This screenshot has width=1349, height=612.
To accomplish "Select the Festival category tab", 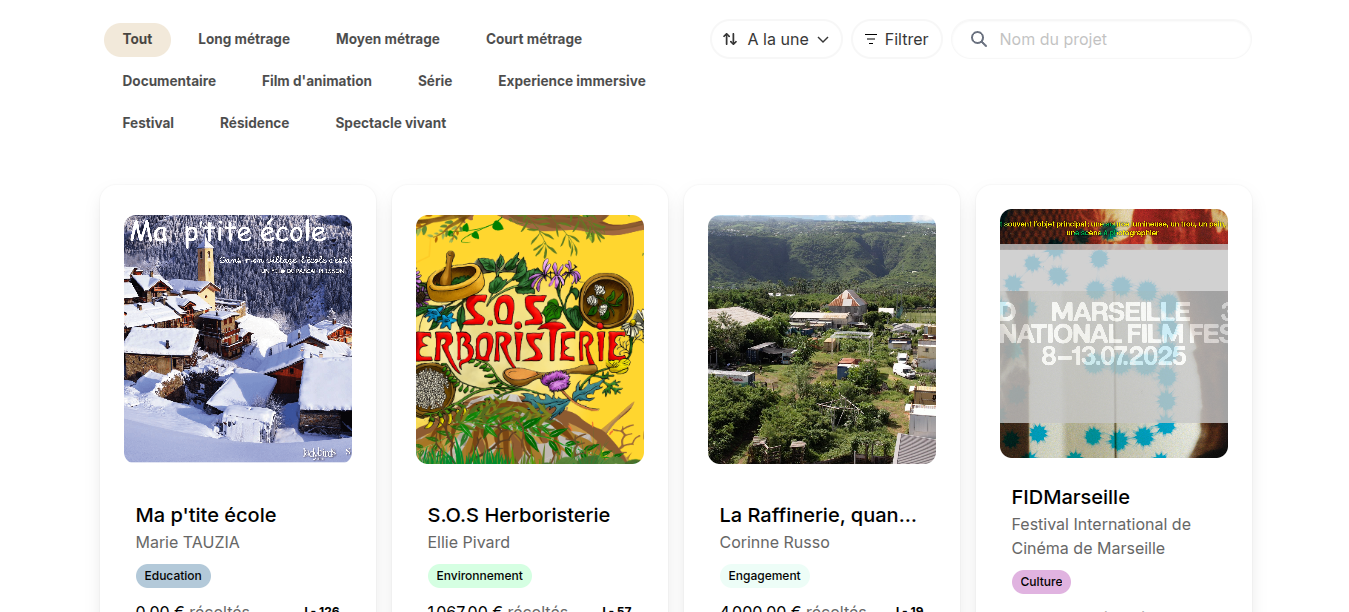I will pos(148,123).
